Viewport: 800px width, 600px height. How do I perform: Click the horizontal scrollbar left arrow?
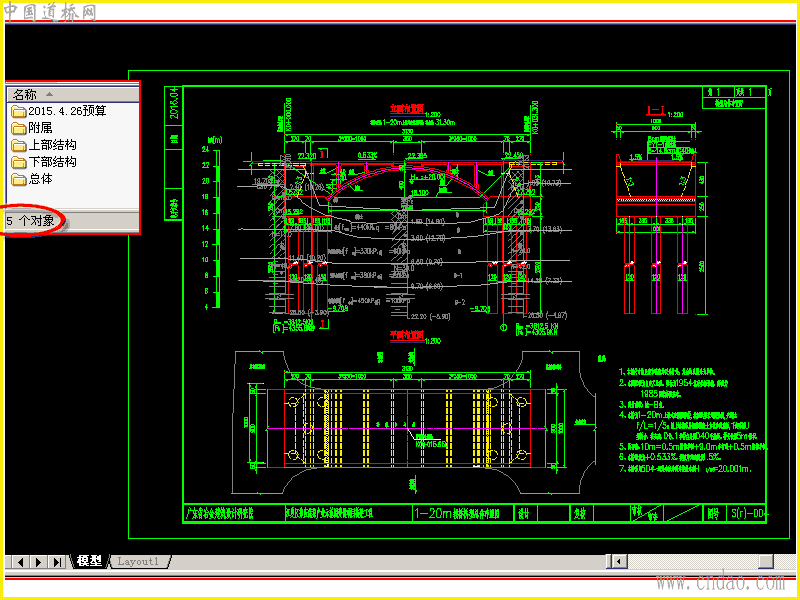(618, 561)
